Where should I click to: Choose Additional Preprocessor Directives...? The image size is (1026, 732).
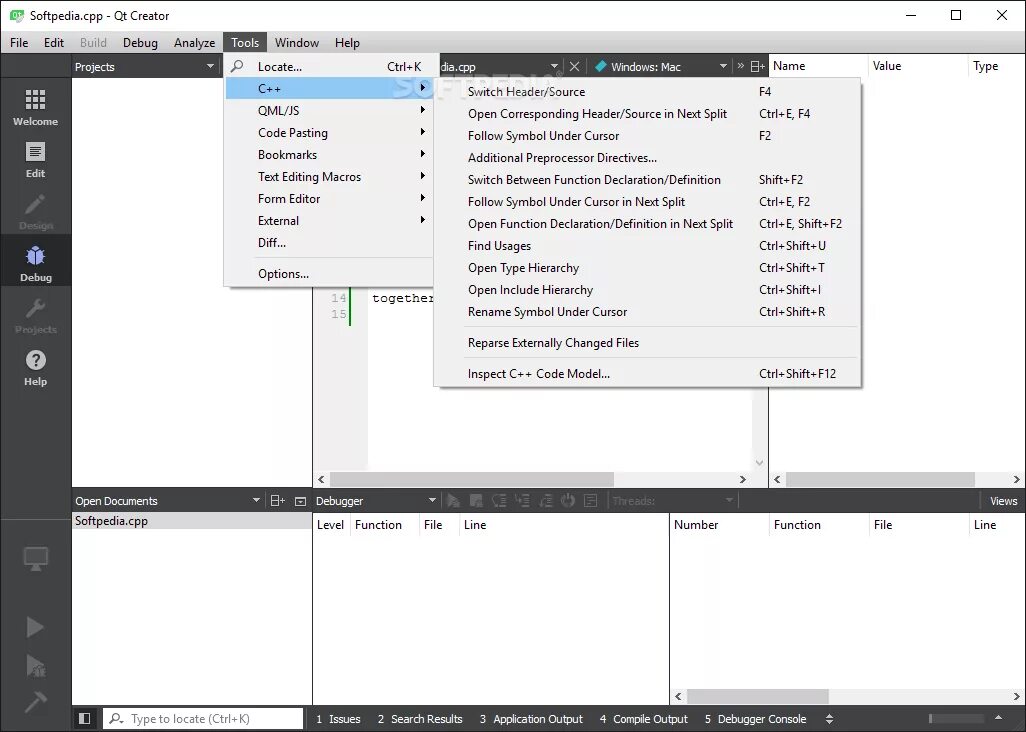(647, 158)
